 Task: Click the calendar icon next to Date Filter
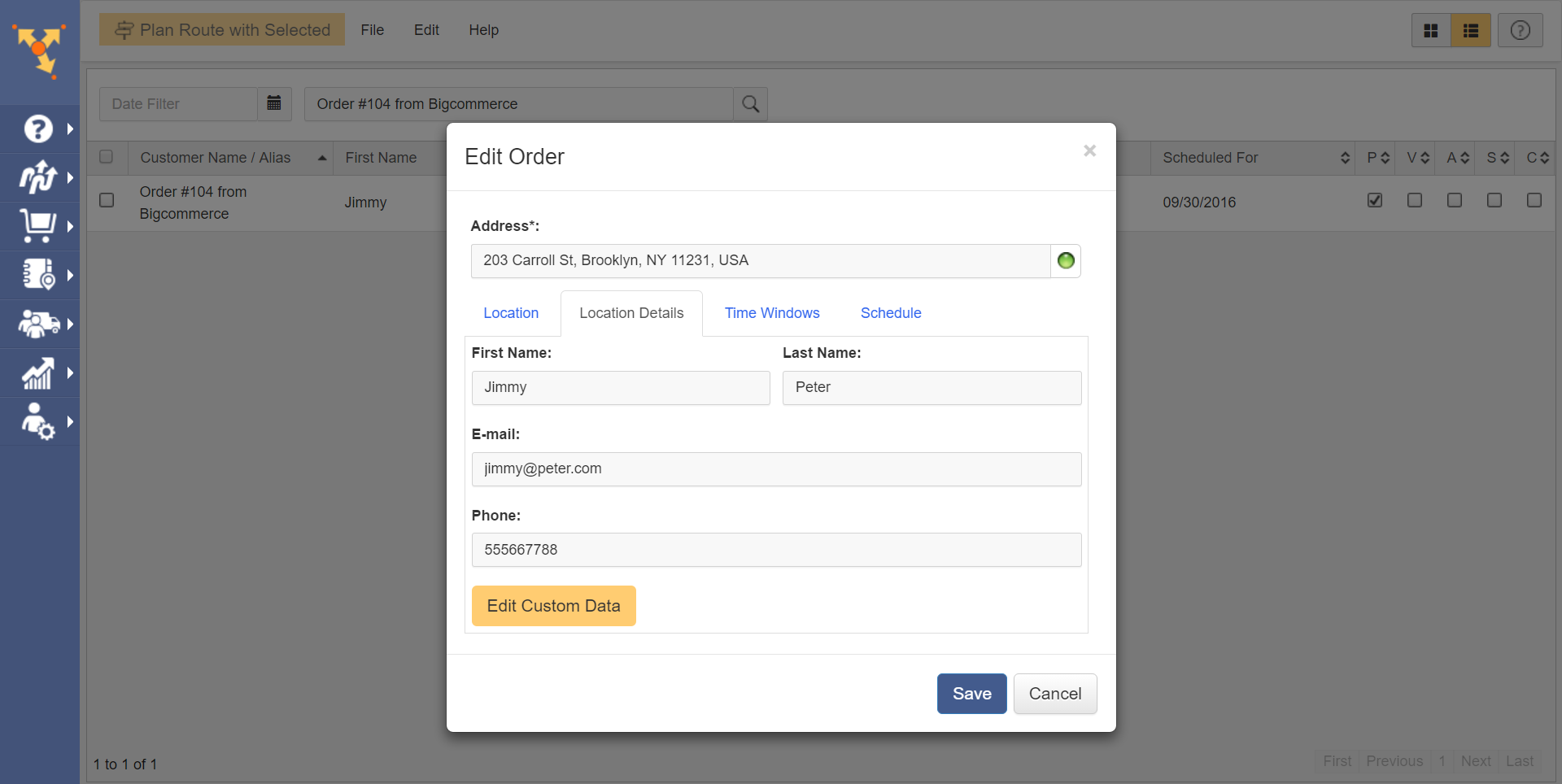(x=274, y=103)
